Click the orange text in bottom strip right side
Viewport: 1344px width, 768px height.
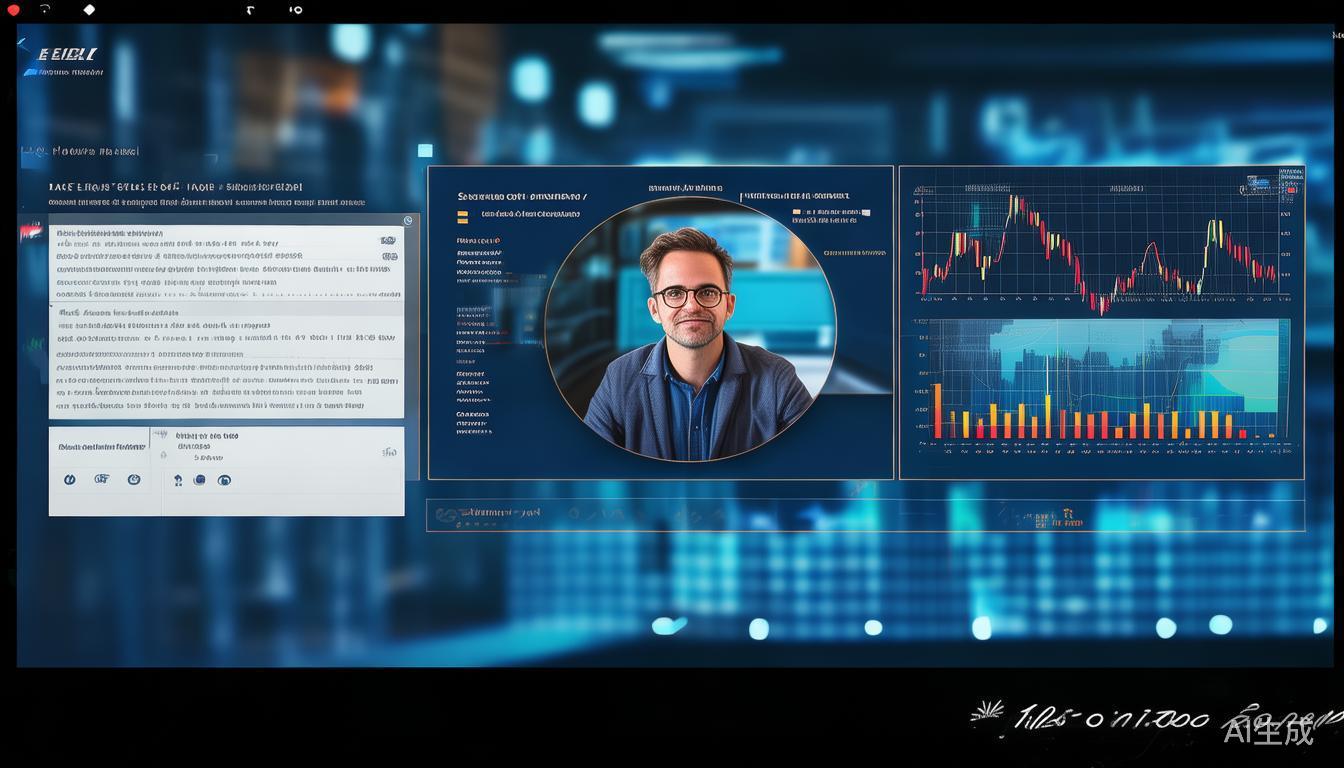pyautogui.click(x=1058, y=519)
